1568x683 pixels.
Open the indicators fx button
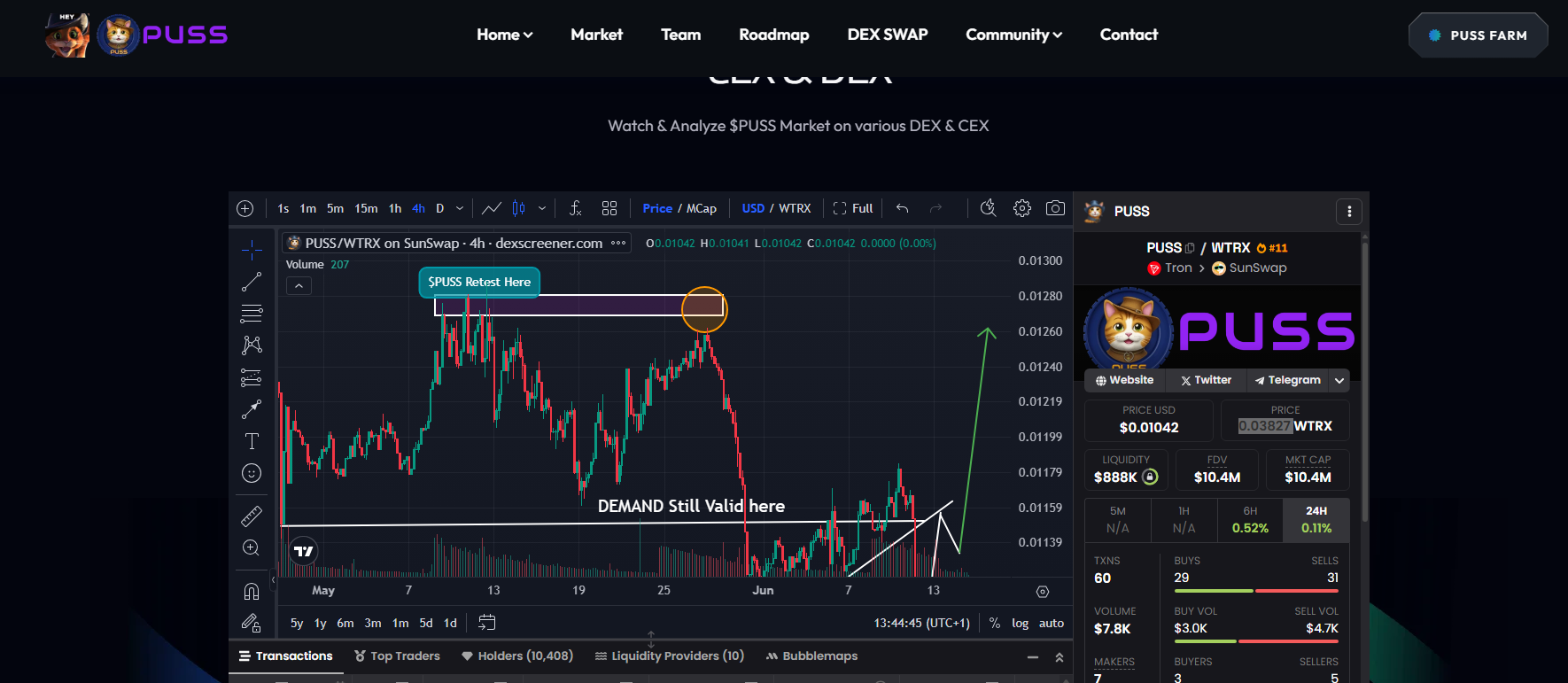(576, 208)
